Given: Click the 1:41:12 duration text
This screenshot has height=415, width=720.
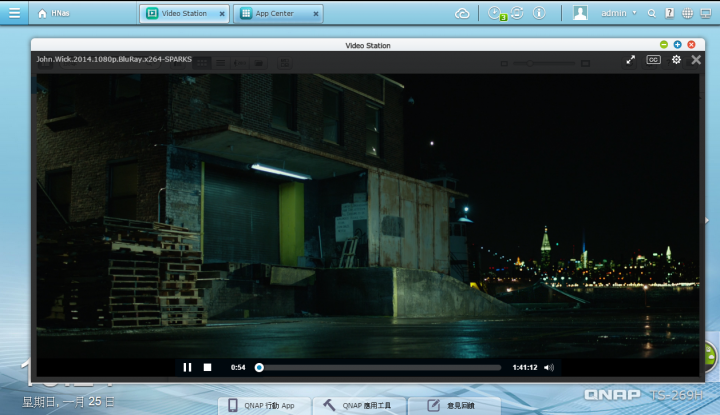Looking at the screenshot, I should pos(525,367).
